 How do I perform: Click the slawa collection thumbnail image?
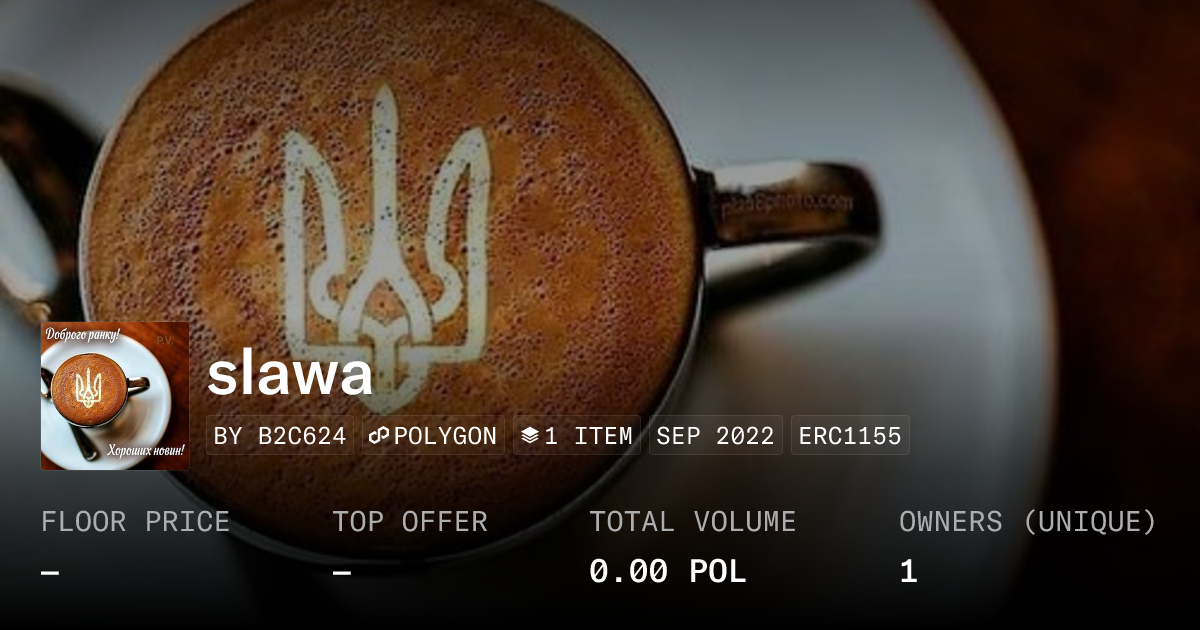click(x=115, y=396)
